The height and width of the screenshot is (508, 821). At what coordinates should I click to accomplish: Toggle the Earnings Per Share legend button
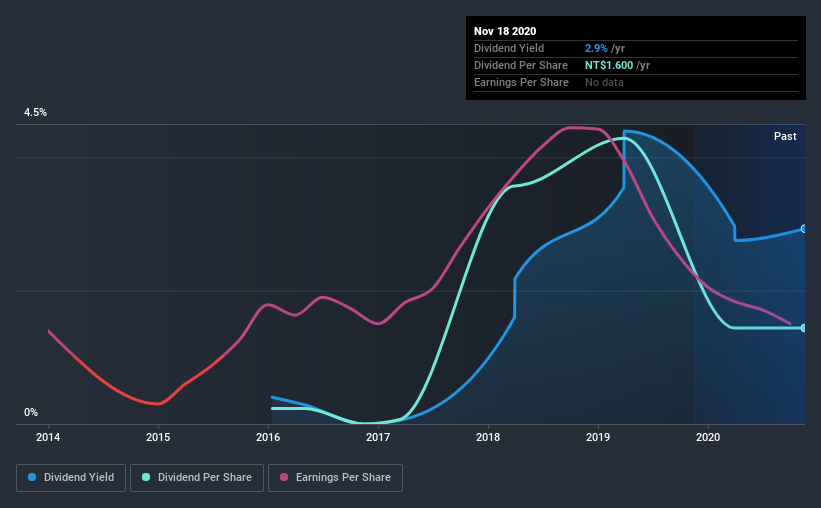point(335,478)
